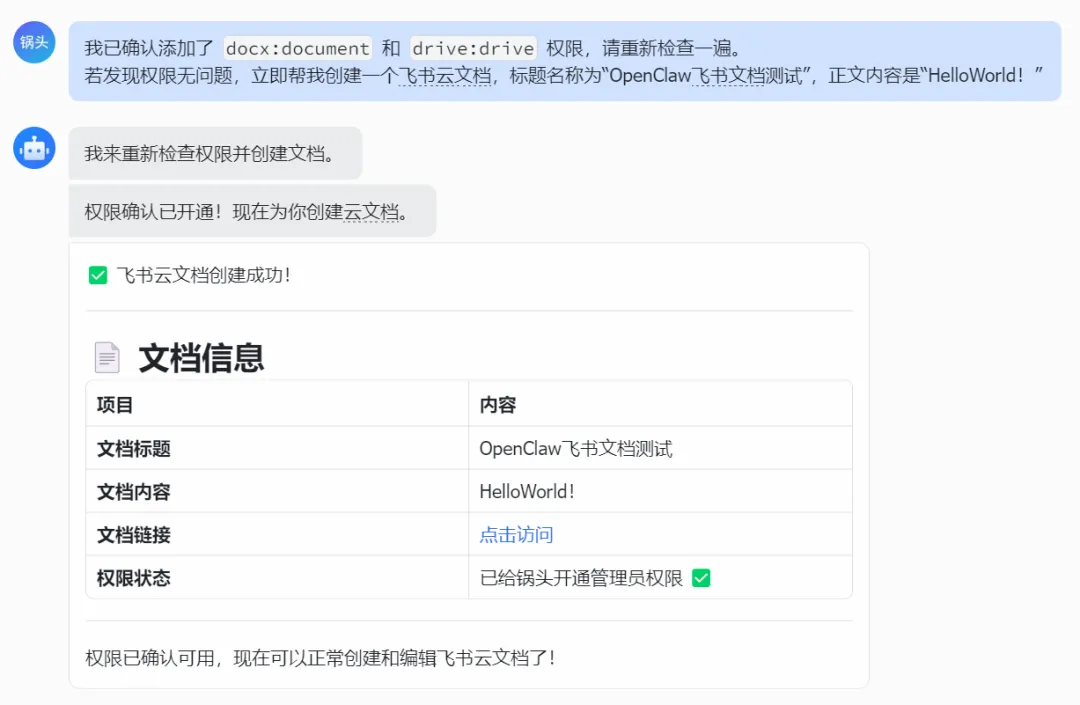Click the message 我来重新检查权限并创建文档
The image size is (1080, 705).
pyautogui.click(x=215, y=154)
